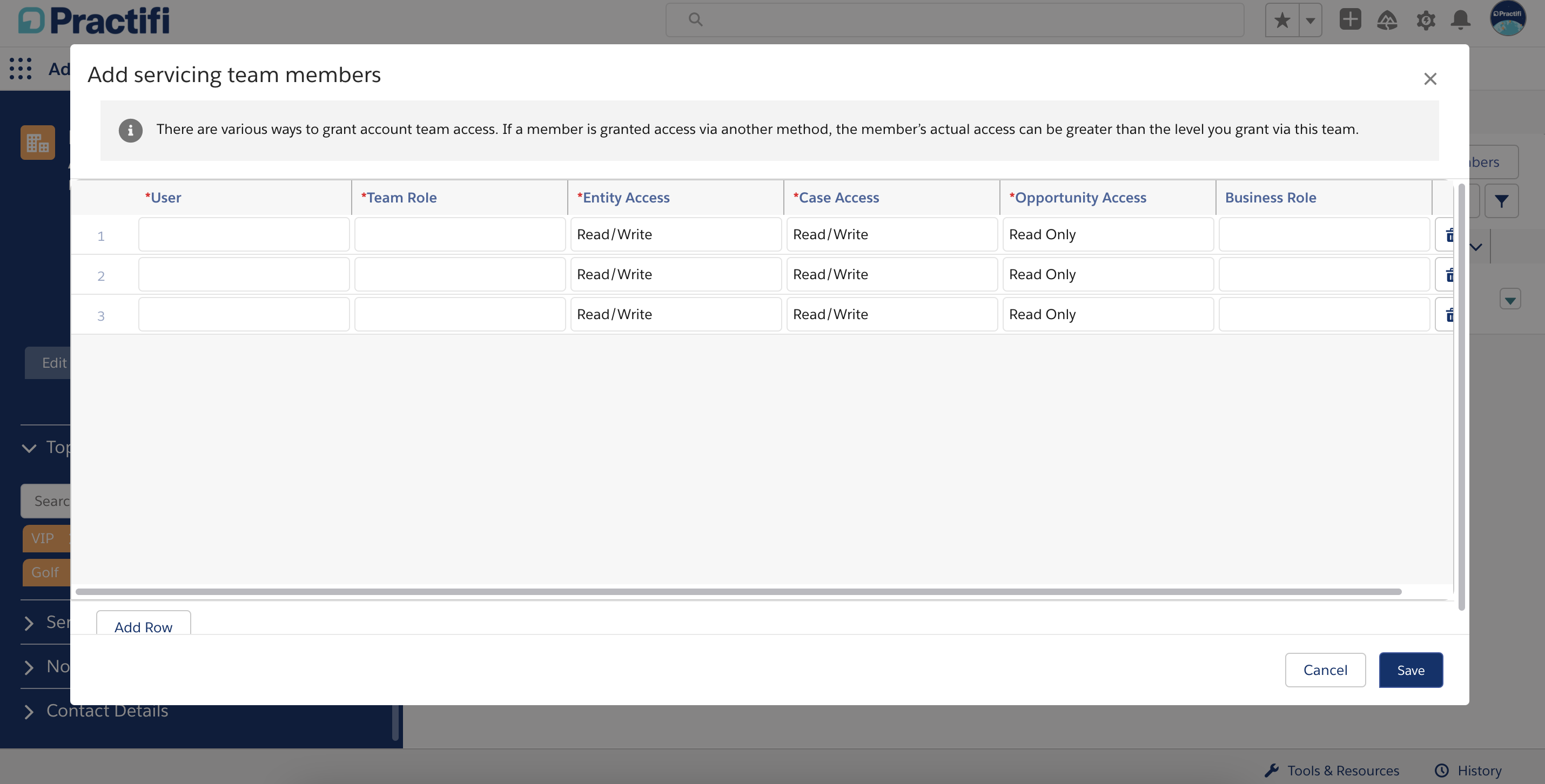Screen dimensions: 1545x784
Task: Click the search magnifier icon
Action: click(x=695, y=20)
